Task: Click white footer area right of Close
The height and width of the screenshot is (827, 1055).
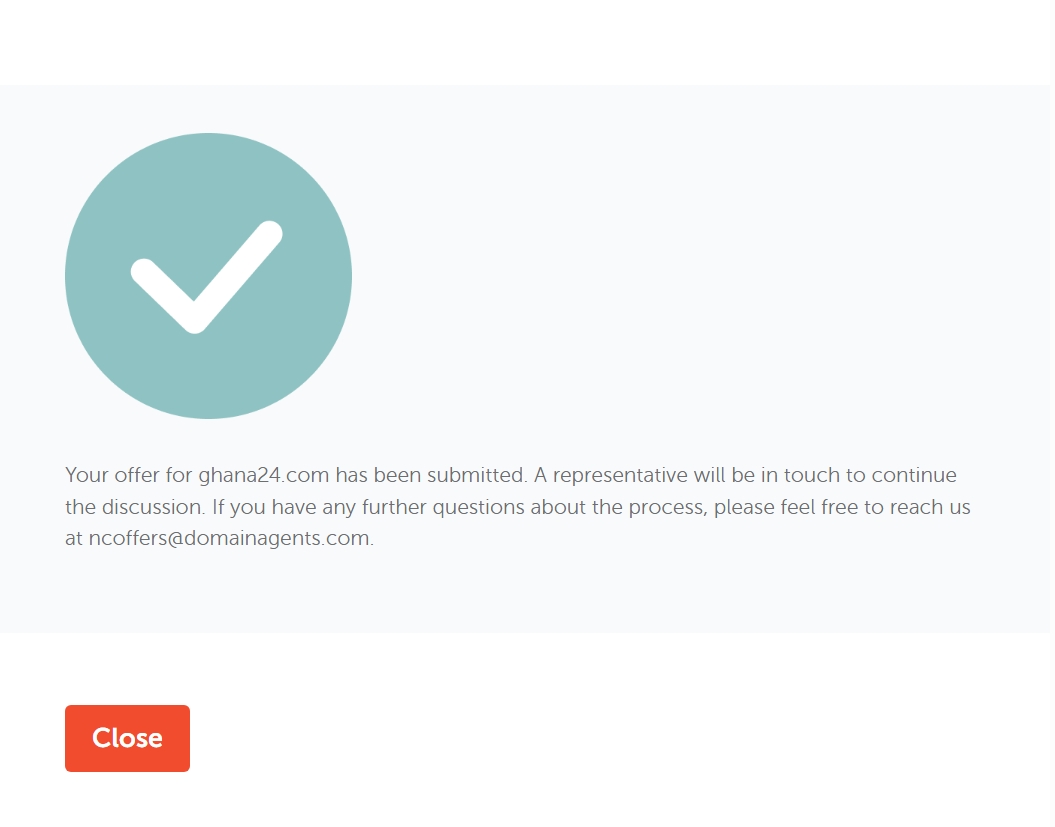Action: click(600, 738)
